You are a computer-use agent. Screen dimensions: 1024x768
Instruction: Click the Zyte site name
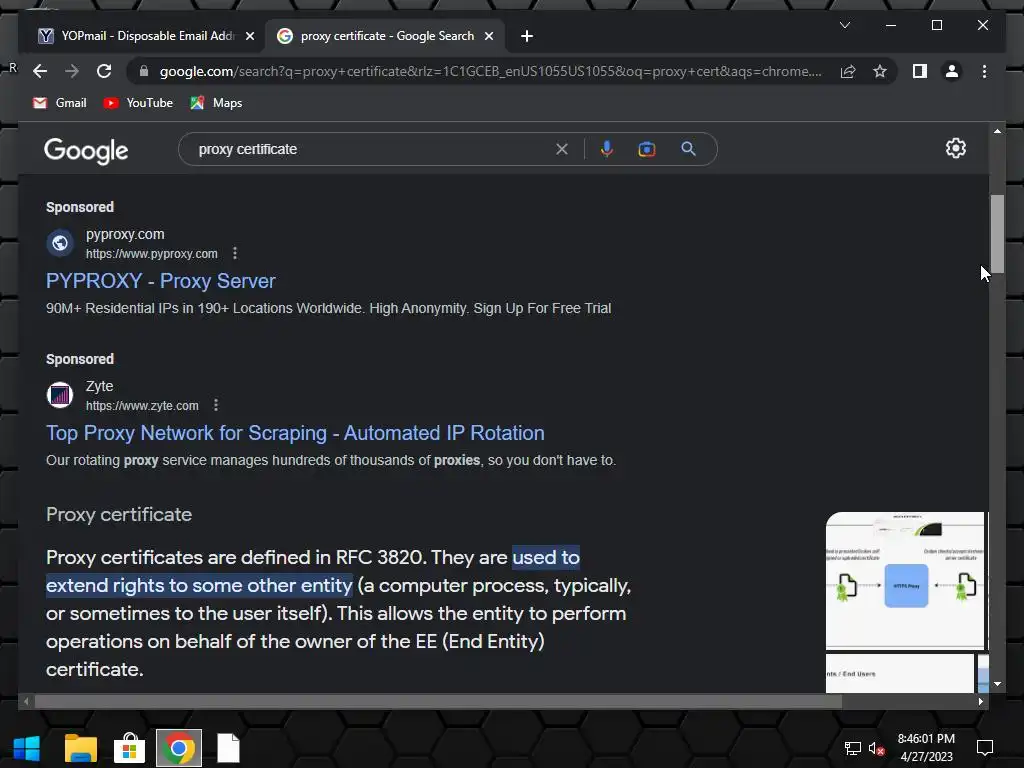(x=99, y=386)
